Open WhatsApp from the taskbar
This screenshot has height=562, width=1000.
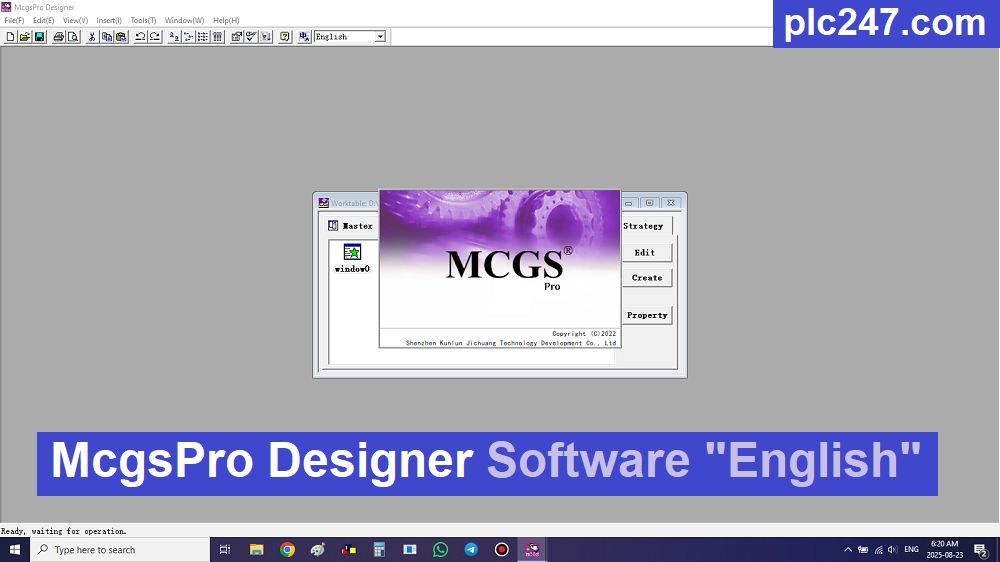click(x=440, y=549)
